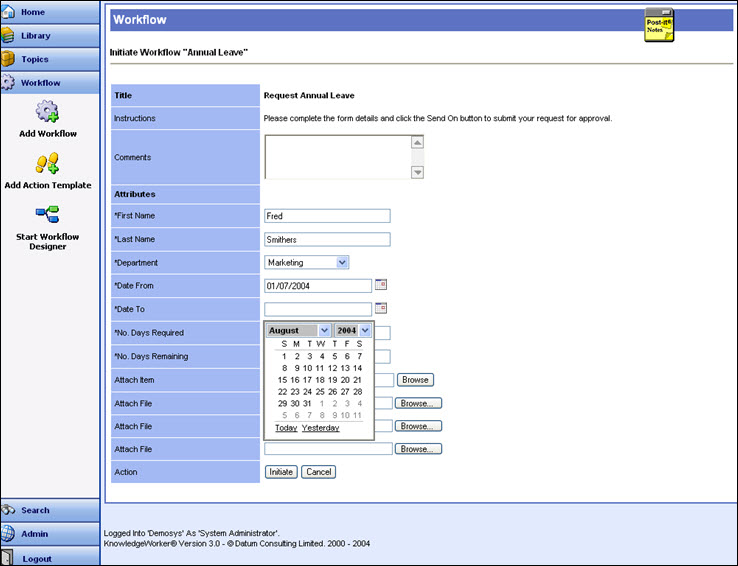Screen dimensions: 738x566
Task: Open the Library section
Action: (x=50, y=36)
